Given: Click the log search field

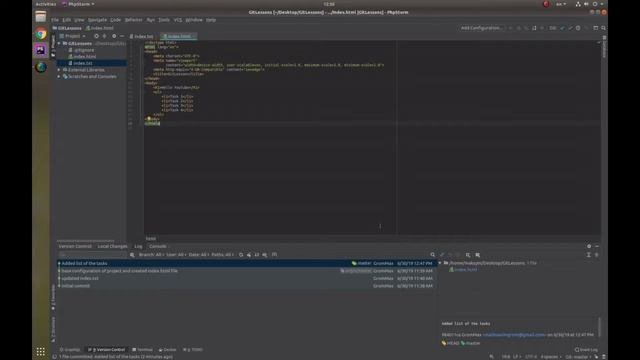Looking at the screenshot, I should pos(93,255).
